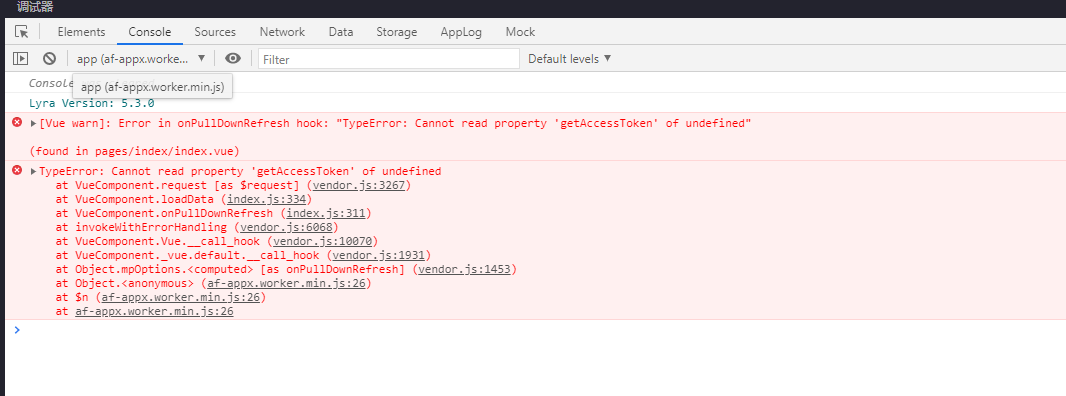
Task: Open vendor.js:3267 source link
Action: click(359, 185)
